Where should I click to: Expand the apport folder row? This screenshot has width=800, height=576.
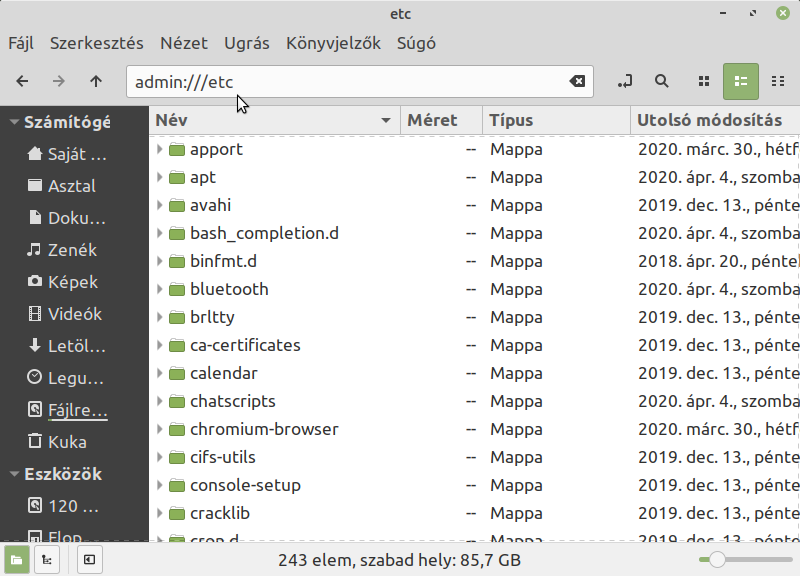(159, 149)
